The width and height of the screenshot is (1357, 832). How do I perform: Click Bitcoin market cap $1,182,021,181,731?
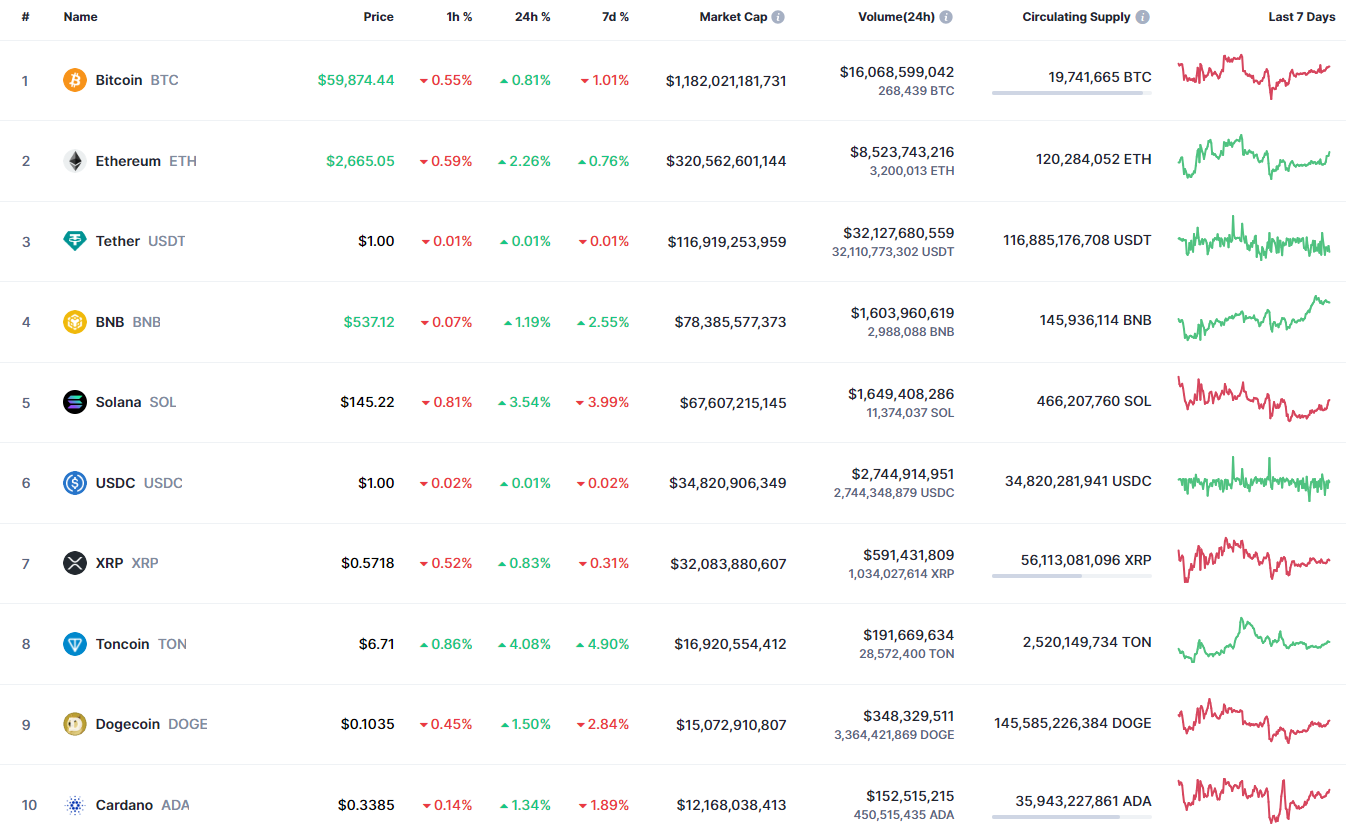pos(726,80)
